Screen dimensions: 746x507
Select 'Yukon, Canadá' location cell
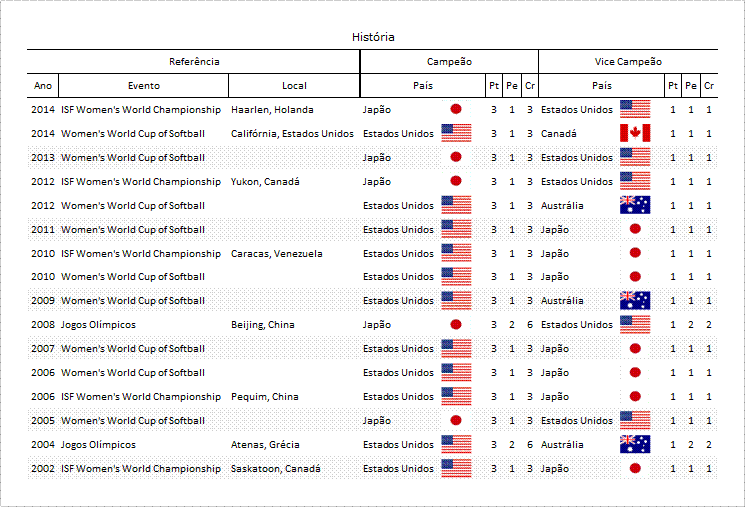click(265, 182)
